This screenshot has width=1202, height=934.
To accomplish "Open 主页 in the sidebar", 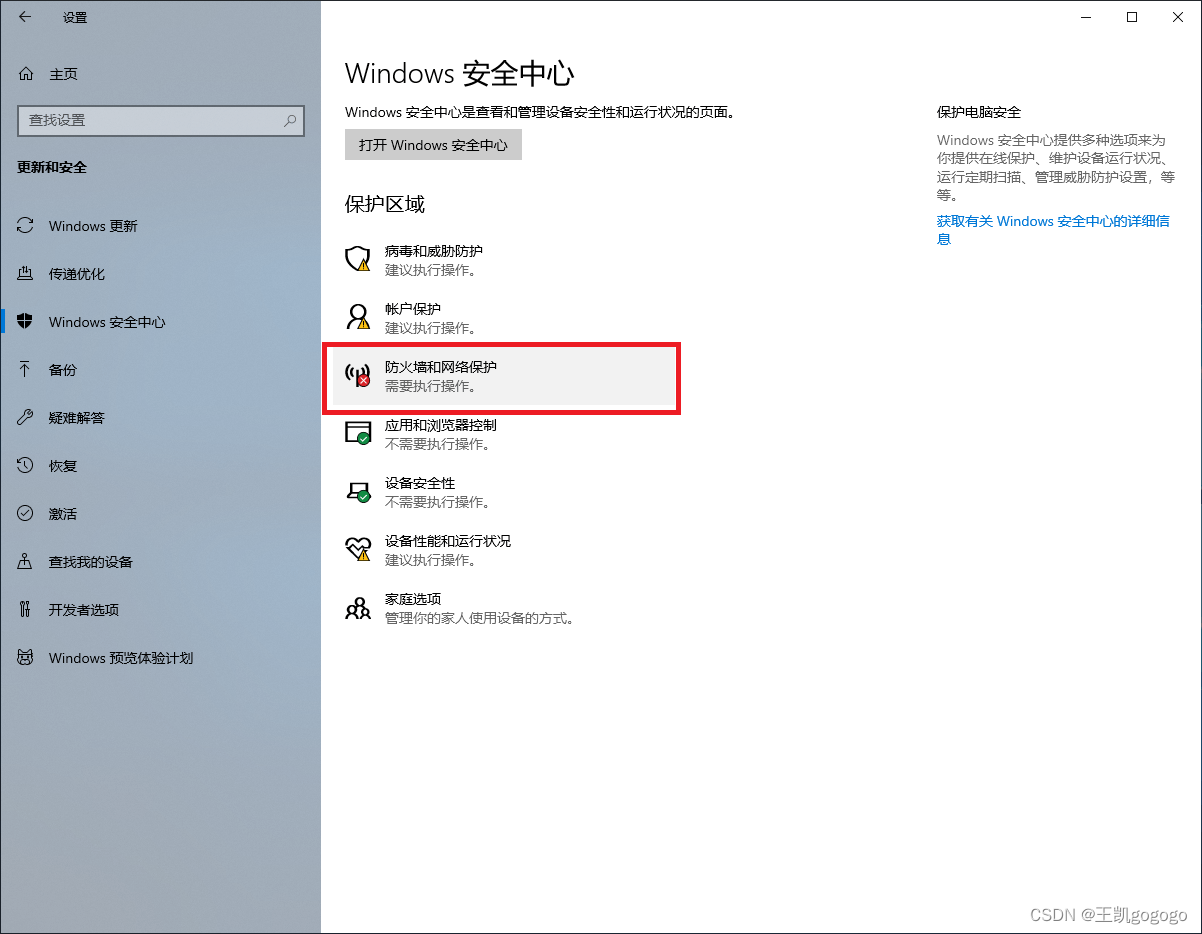I will (160, 74).
